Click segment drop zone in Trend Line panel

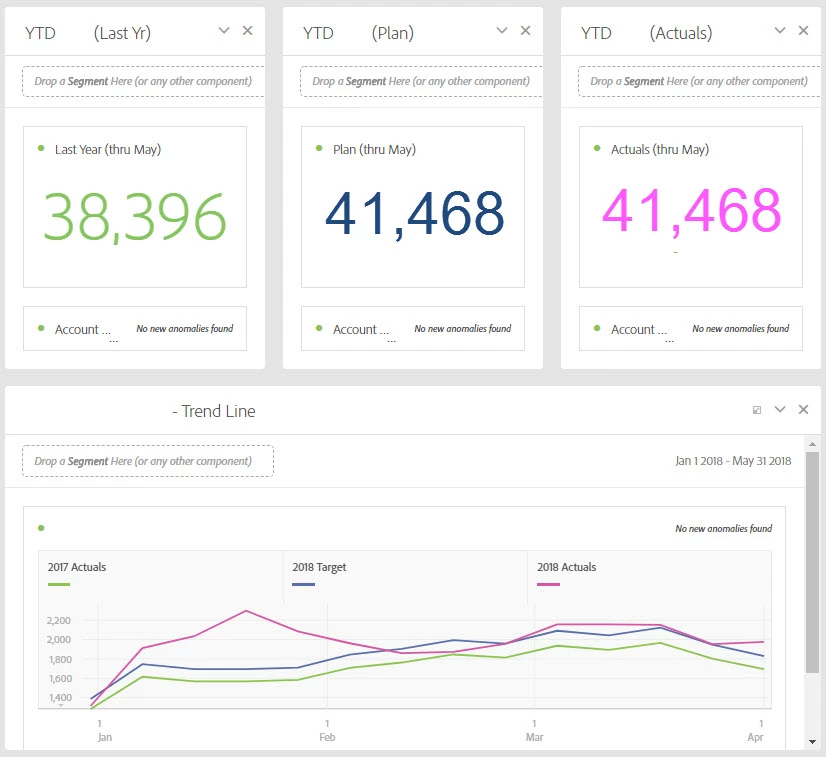click(148, 461)
